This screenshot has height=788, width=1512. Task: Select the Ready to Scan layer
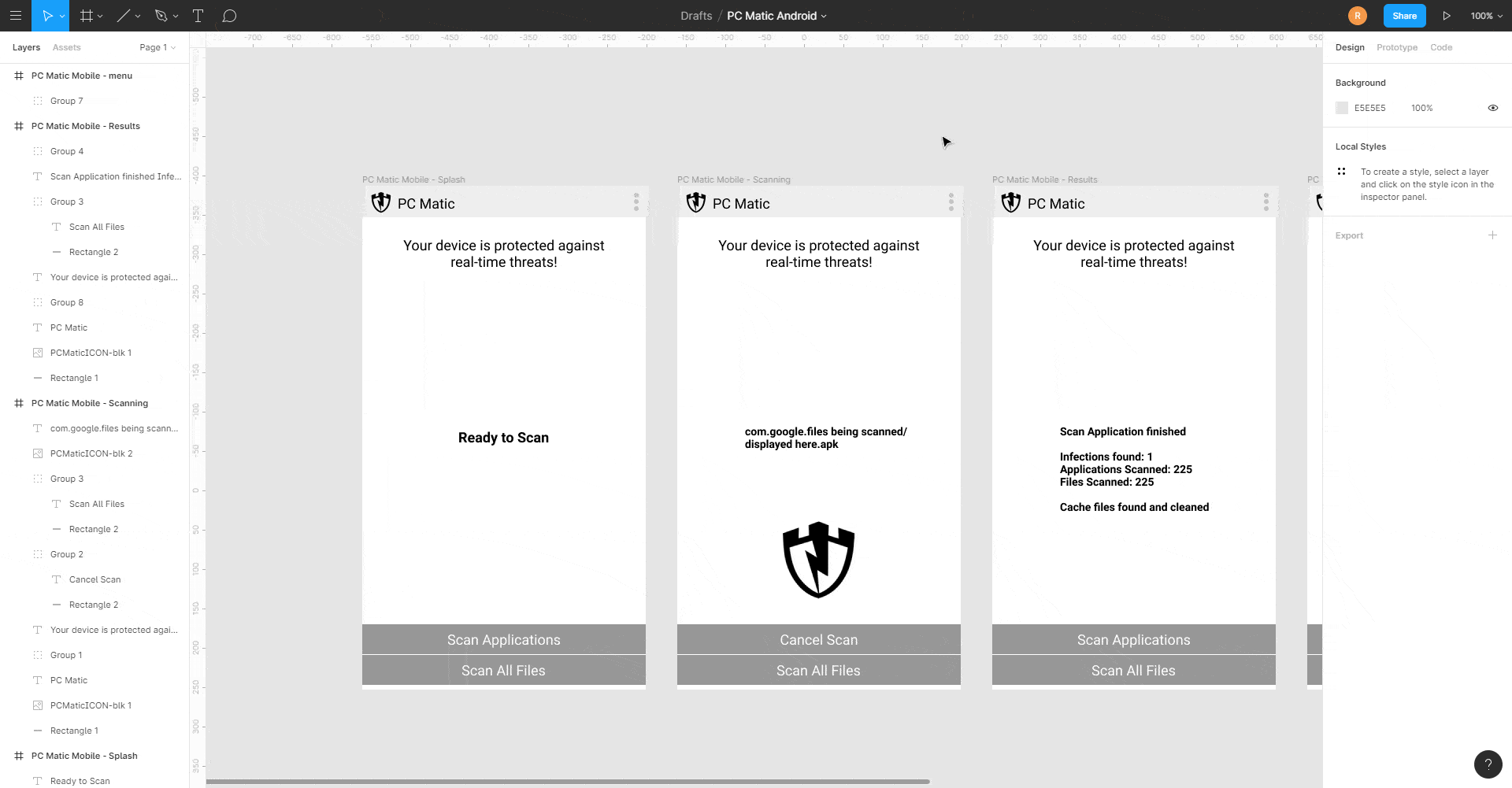pyautogui.click(x=94, y=781)
